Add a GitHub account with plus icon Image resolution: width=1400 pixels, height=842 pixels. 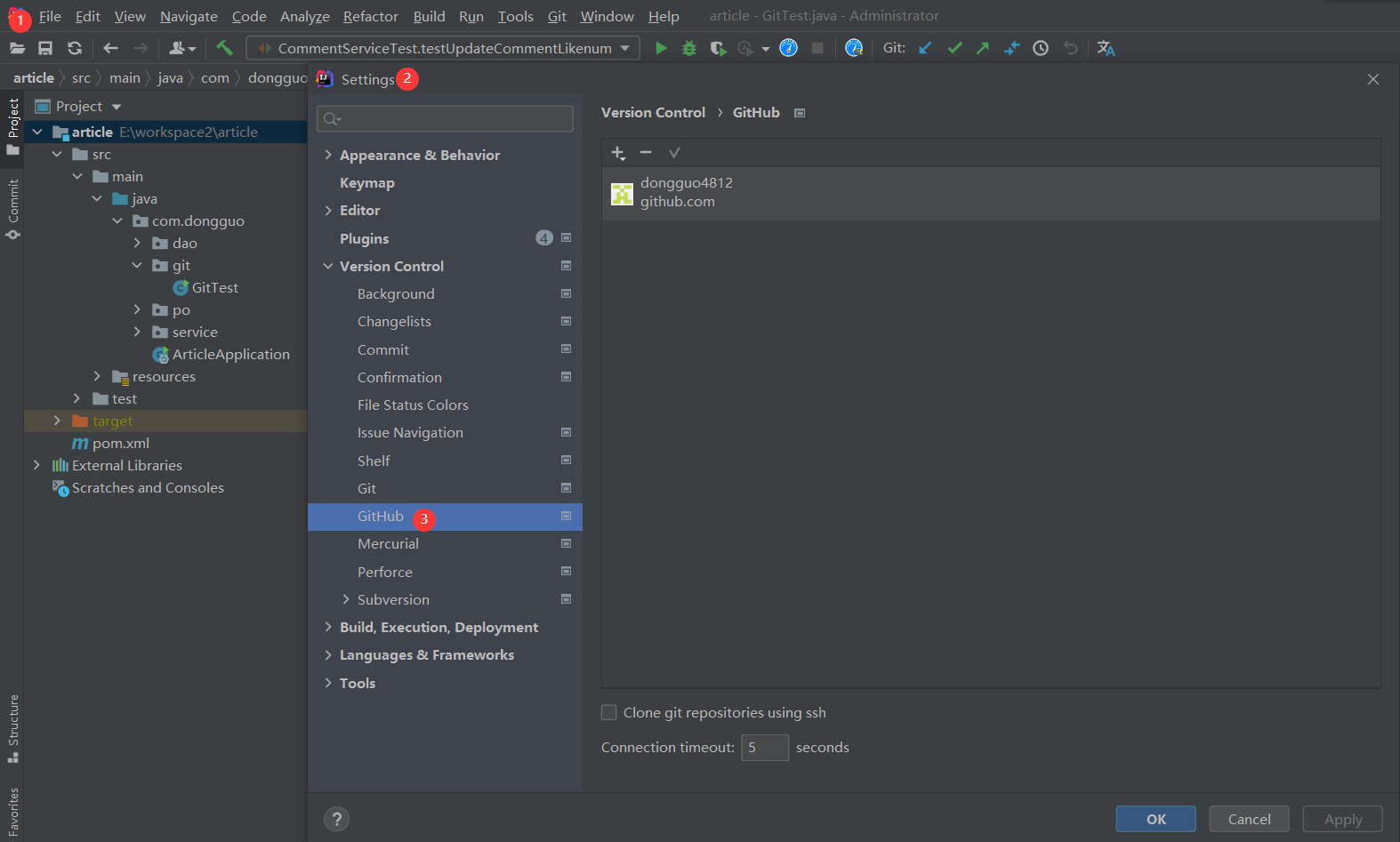pos(618,153)
